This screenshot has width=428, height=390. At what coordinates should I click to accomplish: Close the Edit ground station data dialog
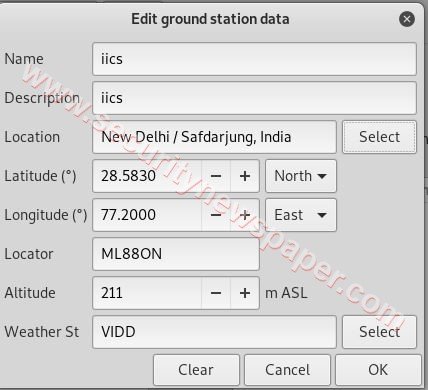click(407, 19)
